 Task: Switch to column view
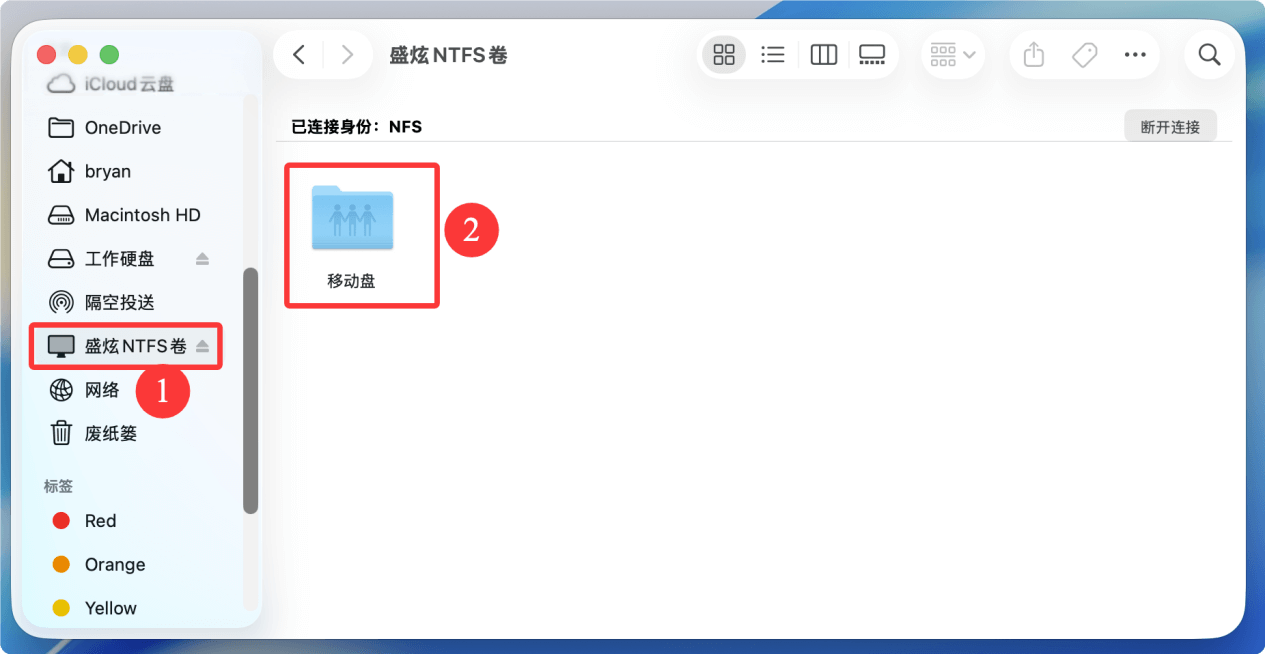tap(822, 55)
